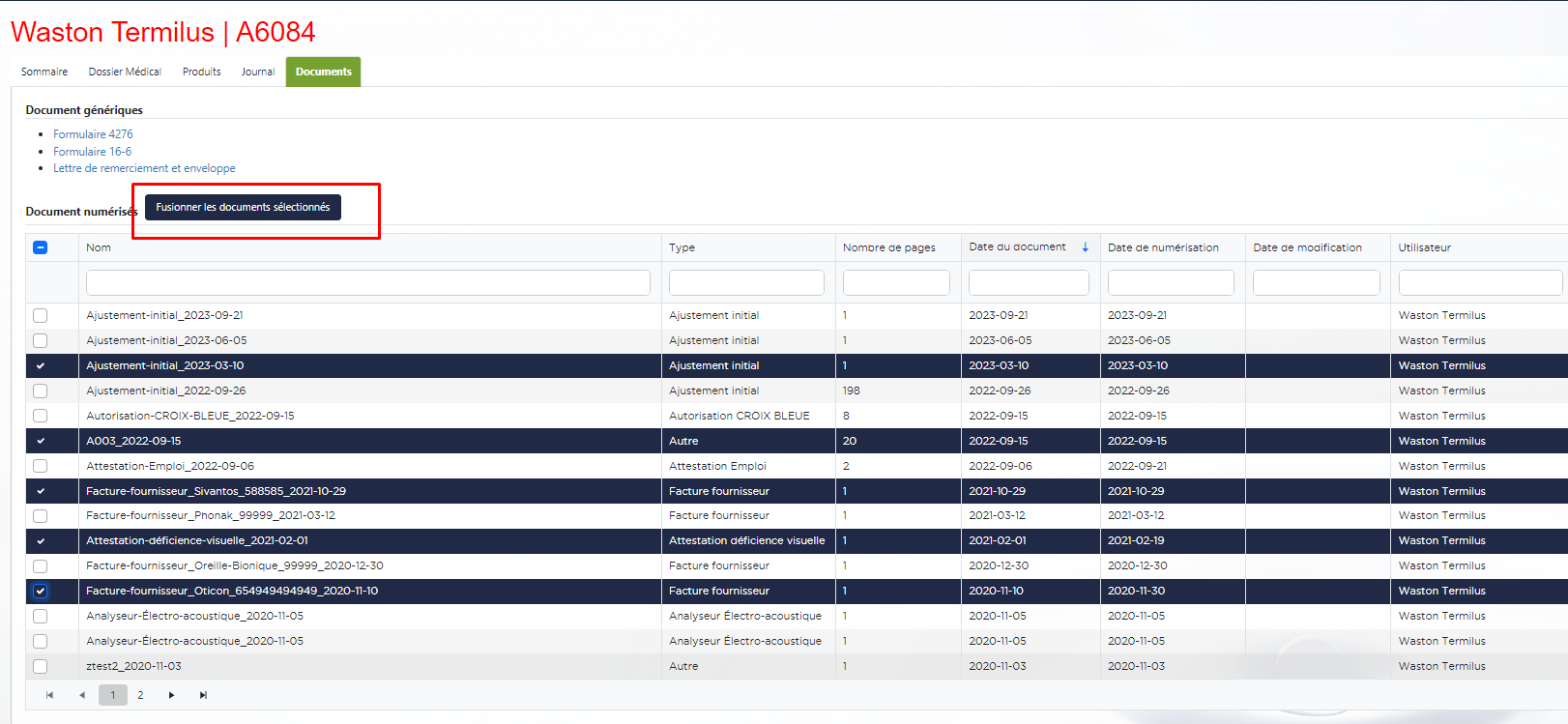
Task: Toggle the select-all header checkbox
Action: (x=41, y=247)
